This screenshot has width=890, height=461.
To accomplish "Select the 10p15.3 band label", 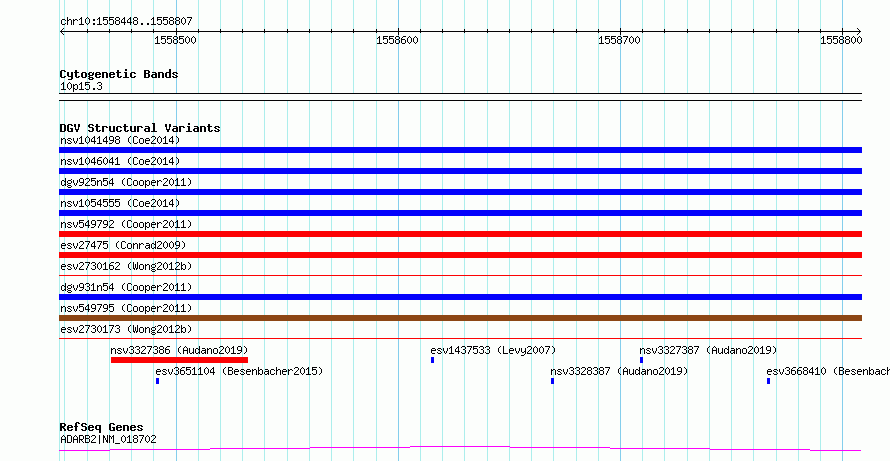I will (81, 87).
